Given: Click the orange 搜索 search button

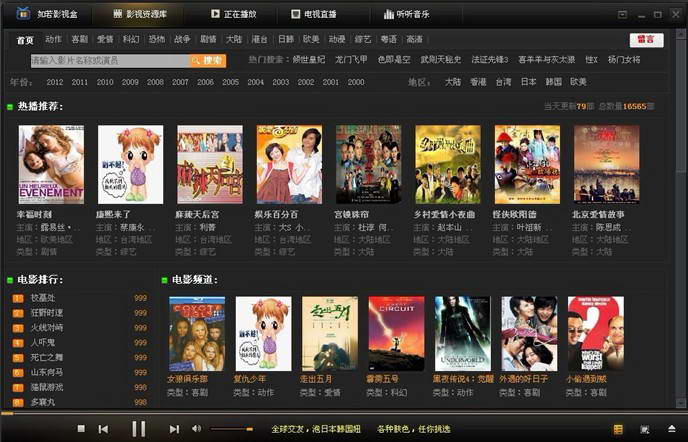Looking at the screenshot, I should pyautogui.click(x=208, y=61).
